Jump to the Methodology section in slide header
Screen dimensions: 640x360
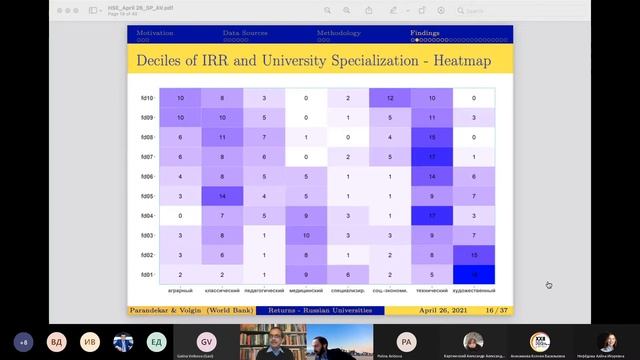[338, 33]
